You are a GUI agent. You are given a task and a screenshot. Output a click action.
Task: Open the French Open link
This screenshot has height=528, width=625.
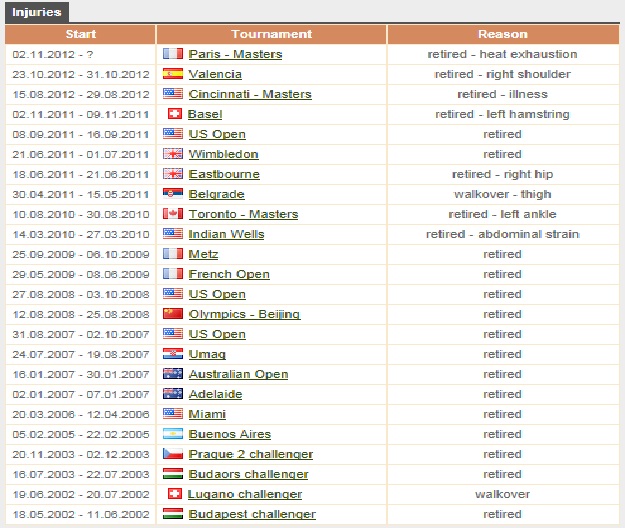coord(229,274)
